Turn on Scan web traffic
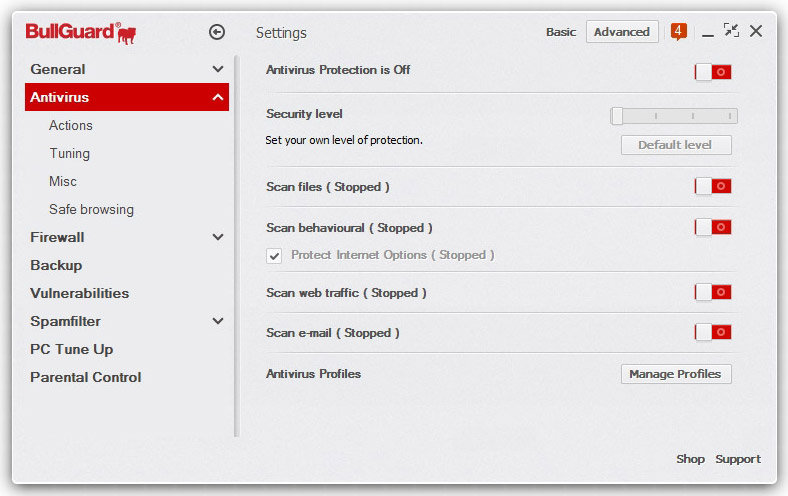The image size is (788, 496). [x=713, y=292]
